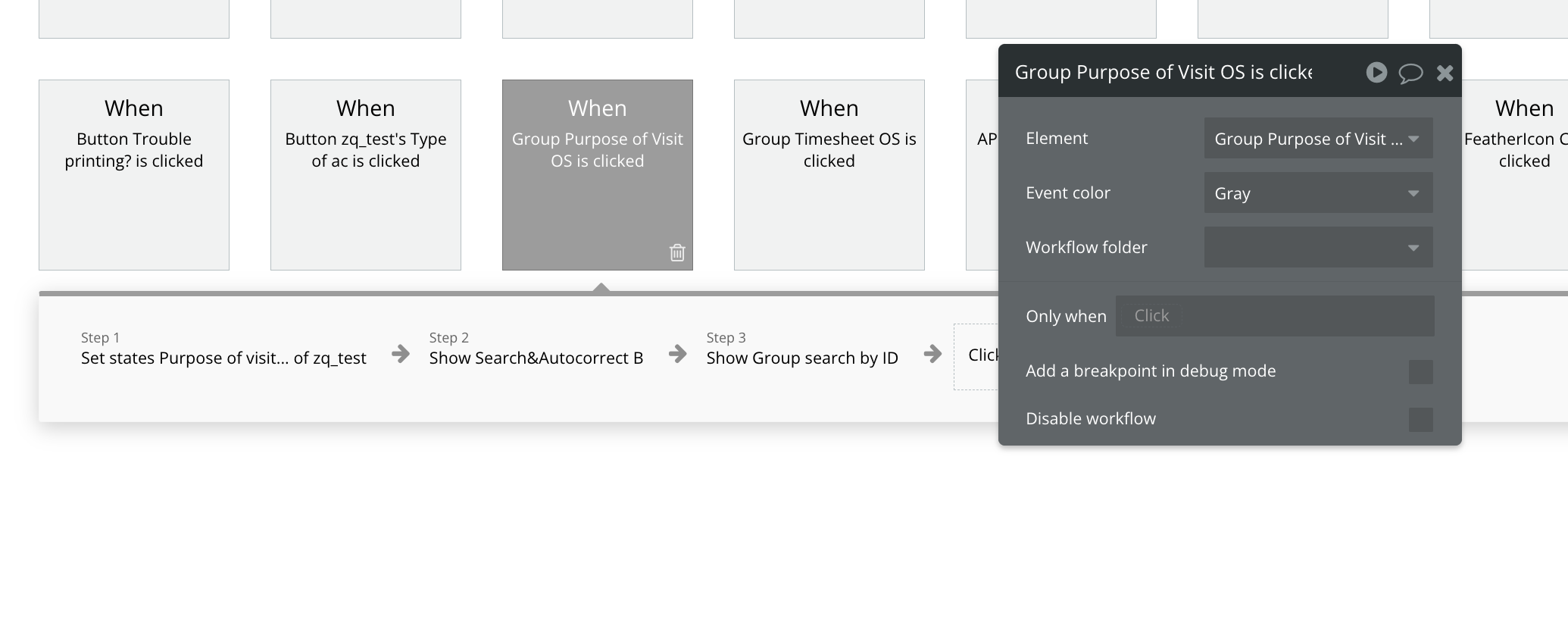
Task: Close the Group Purpose of Visit panel
Action: [x=1445, y=73]
